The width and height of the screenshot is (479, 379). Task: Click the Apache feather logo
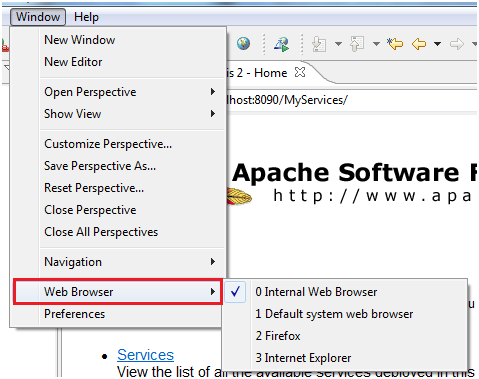click(x=239, y=196)
